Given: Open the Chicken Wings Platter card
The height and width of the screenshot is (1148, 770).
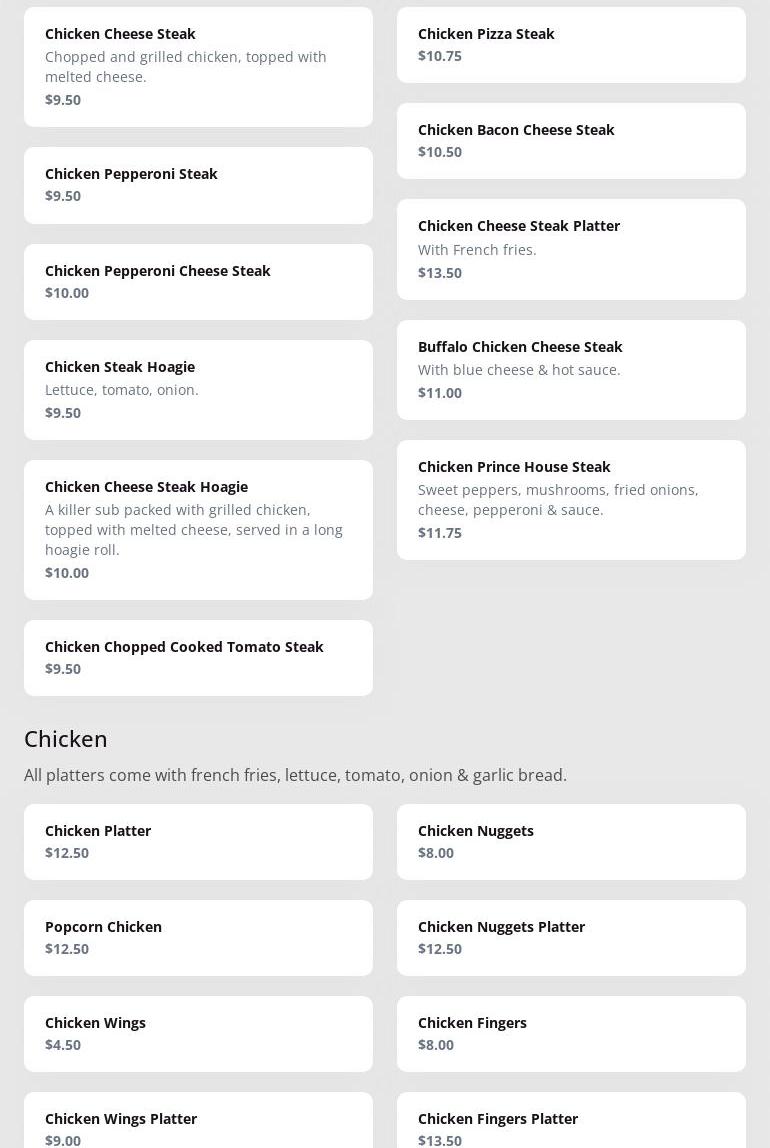Looking at the screenshot, I should (x=198, y=1128).
